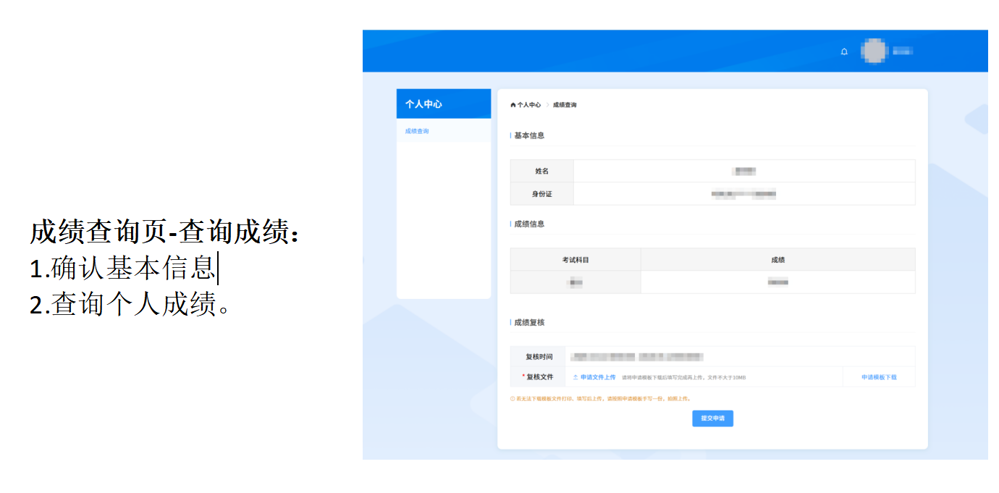Click the home icon in the breadcrumb

(513, 105)
